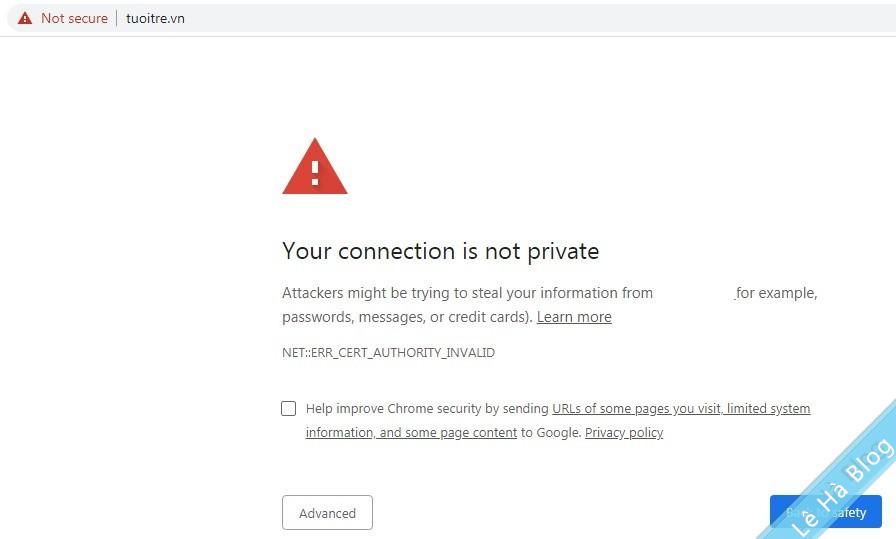Click the "Your connection is not private" heading
Viewport: 896px width, 539px height.
point(440,251)
